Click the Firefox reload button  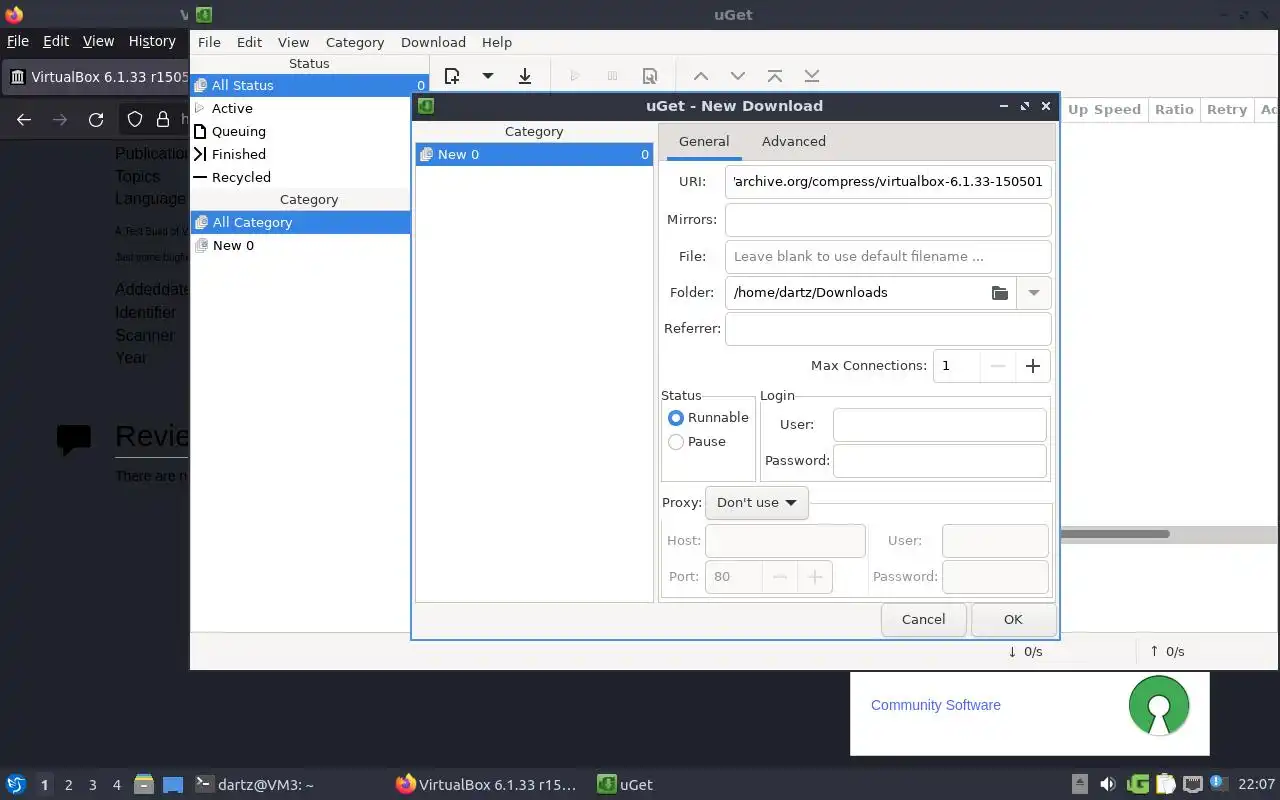pos(96,120)
